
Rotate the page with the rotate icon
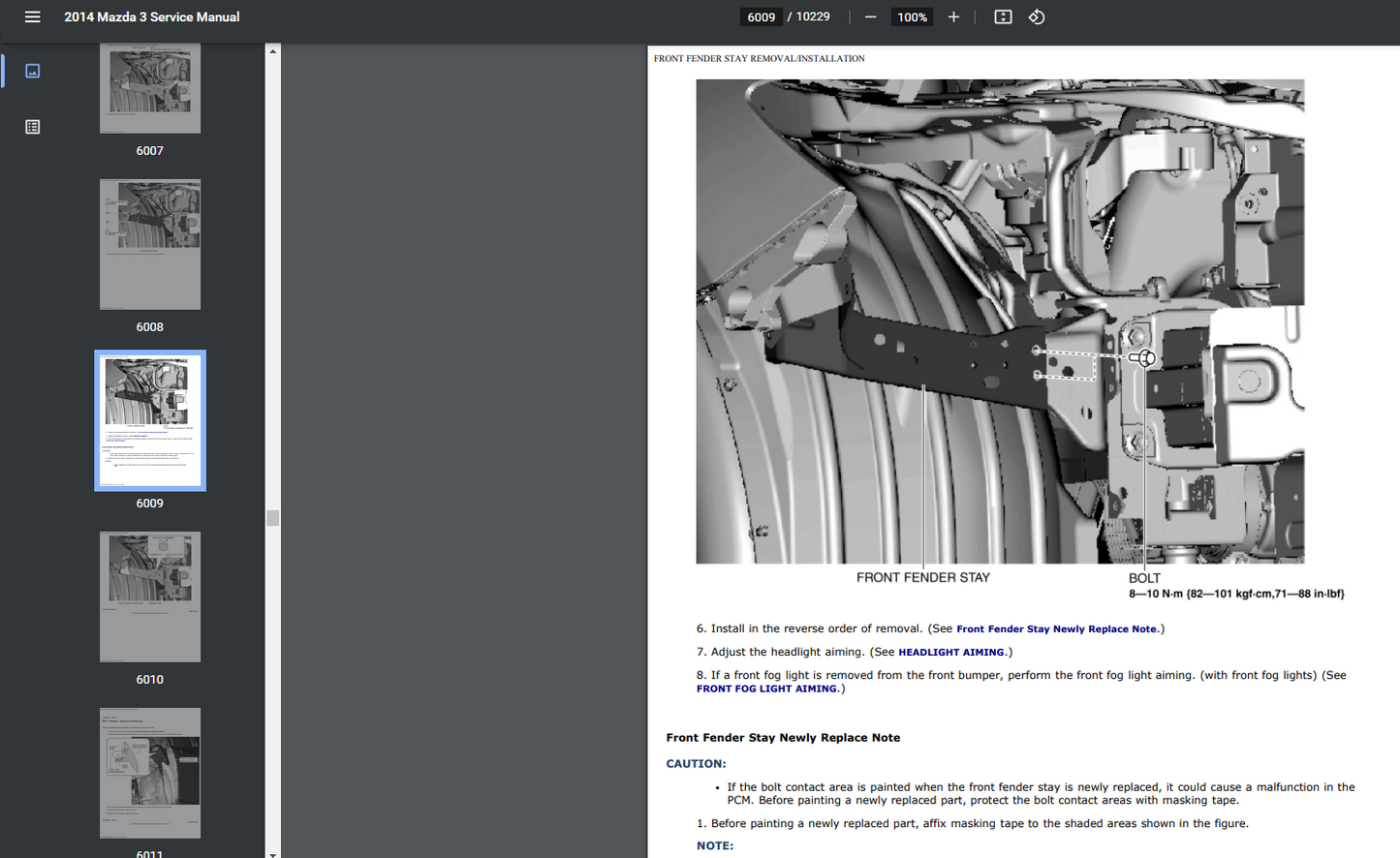pos(1037,17)
